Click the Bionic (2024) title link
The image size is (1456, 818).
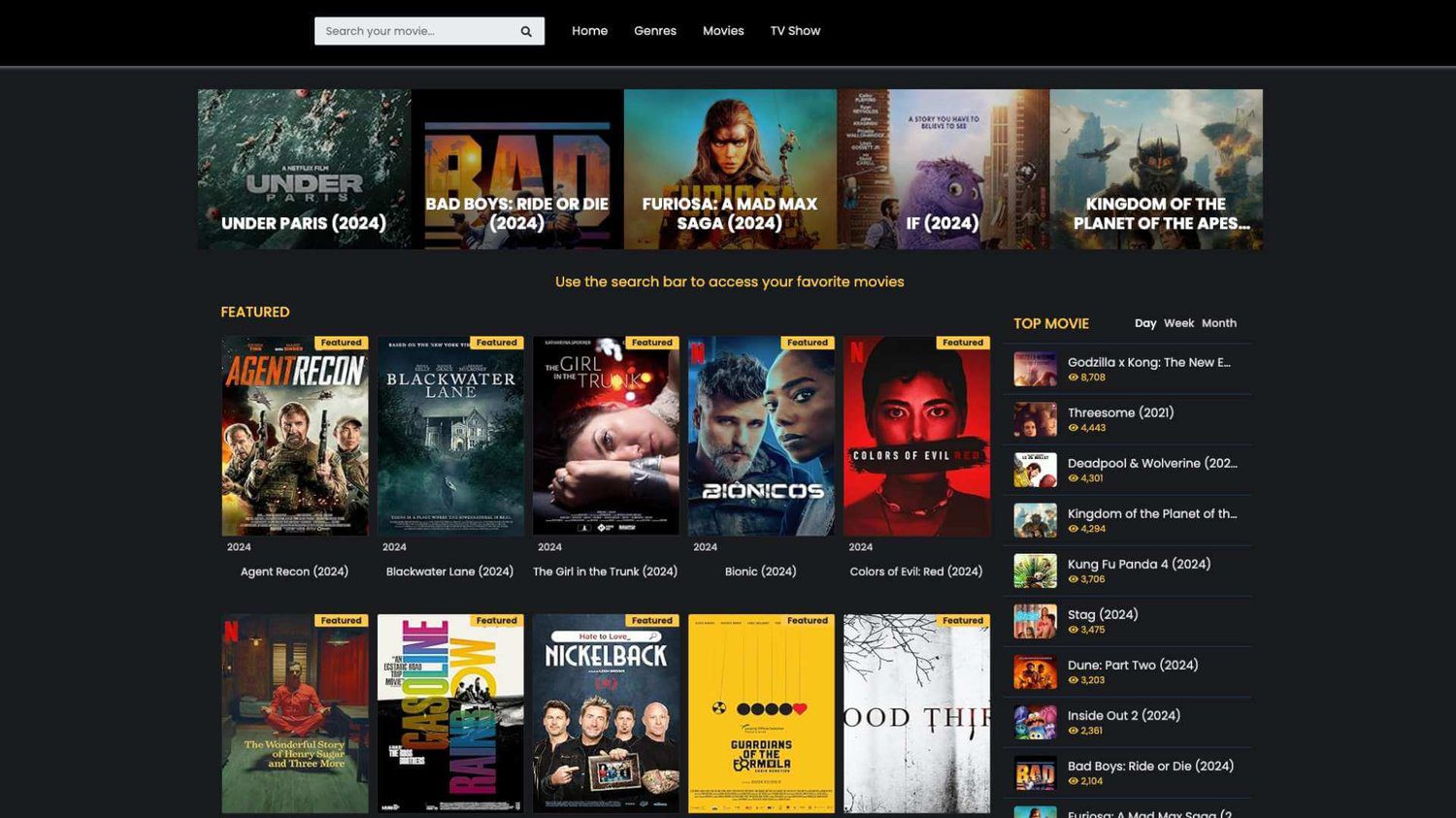[760, 572]
